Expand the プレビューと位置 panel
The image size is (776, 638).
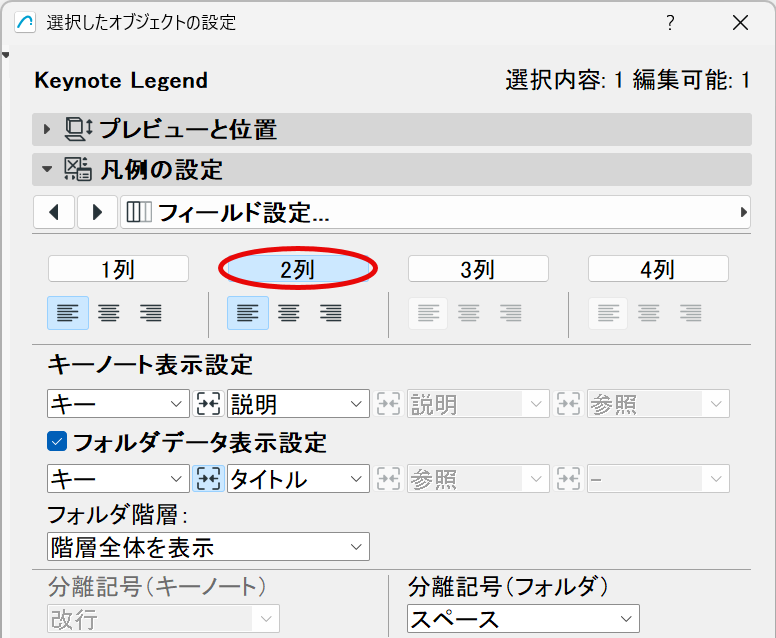47,130
